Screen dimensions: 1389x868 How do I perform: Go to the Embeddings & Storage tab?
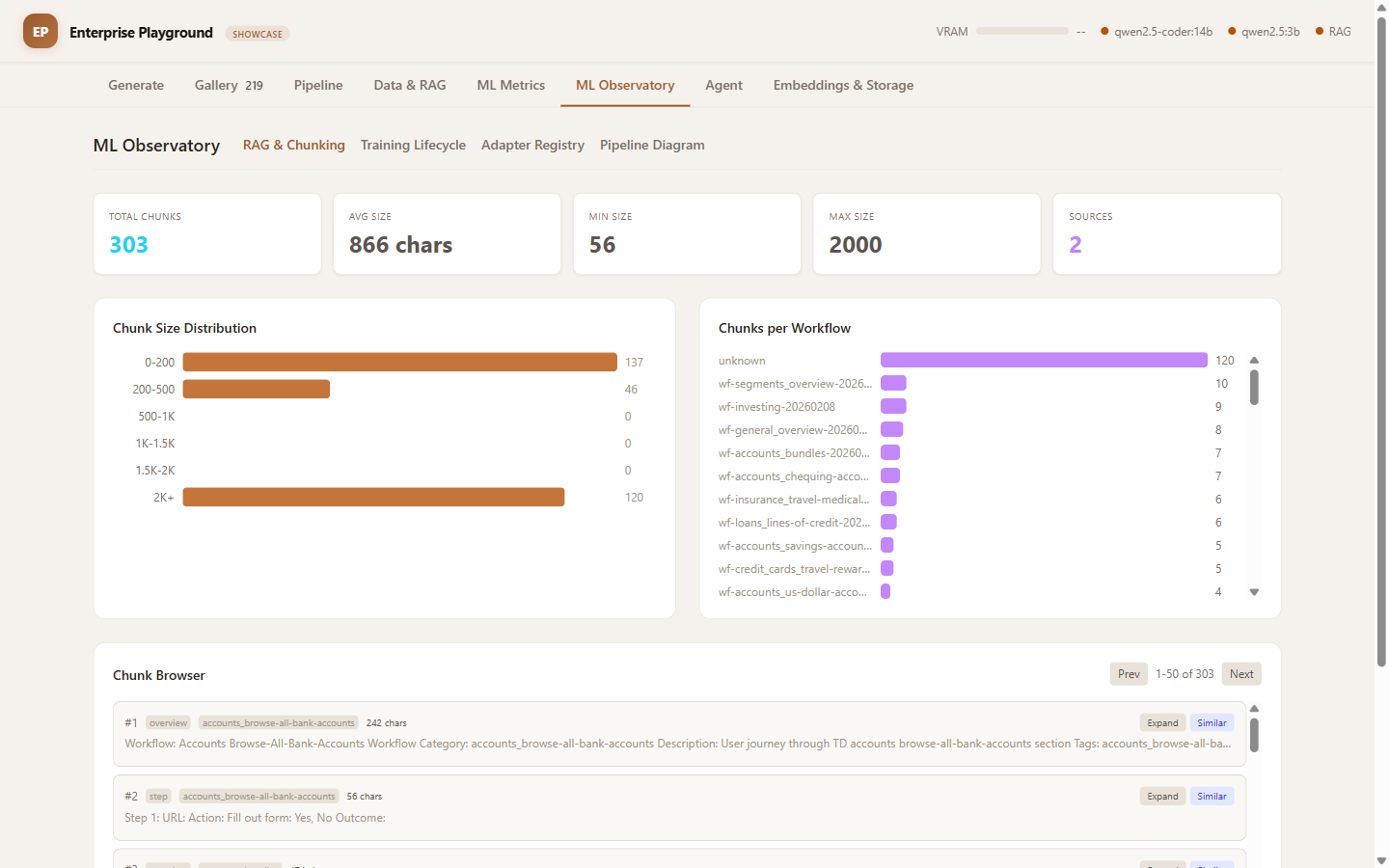click(x=843, y=85)
